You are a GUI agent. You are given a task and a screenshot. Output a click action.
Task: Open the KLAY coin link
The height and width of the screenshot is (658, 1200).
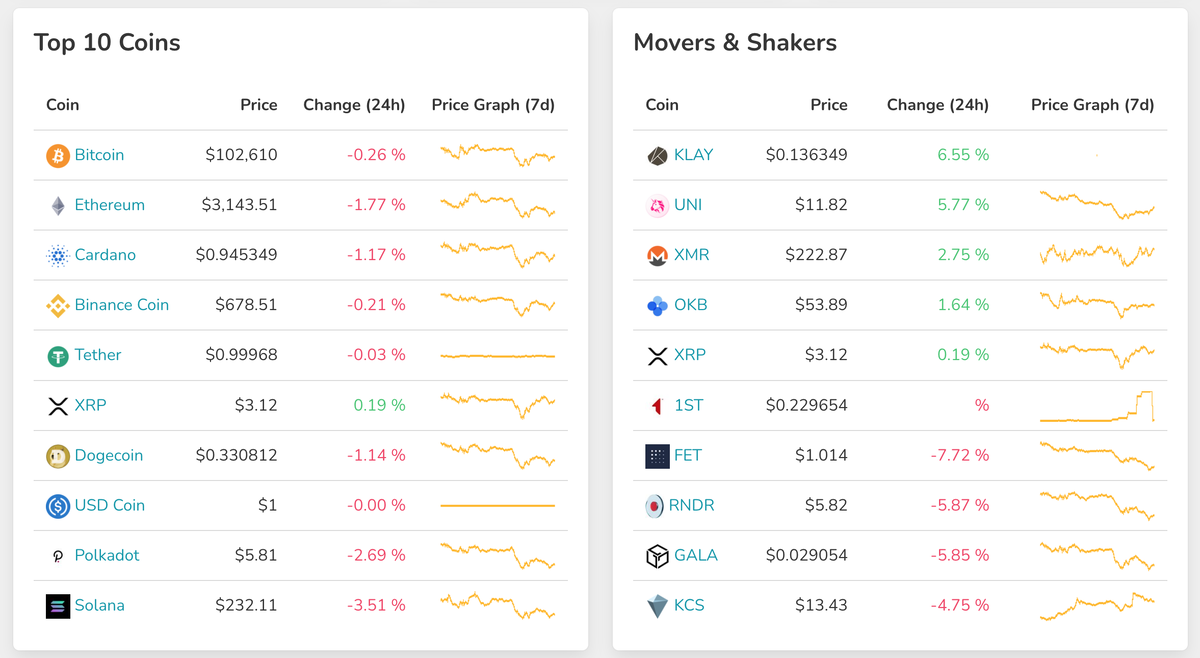[694, 155]
